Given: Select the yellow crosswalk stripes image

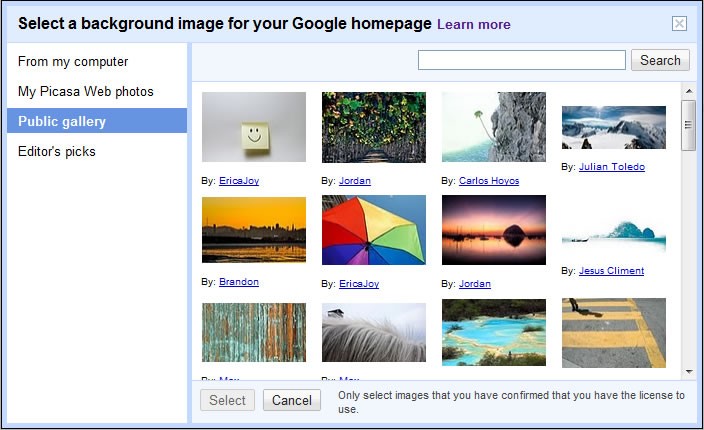Looking at the screenshot, I should coord(614,333).
